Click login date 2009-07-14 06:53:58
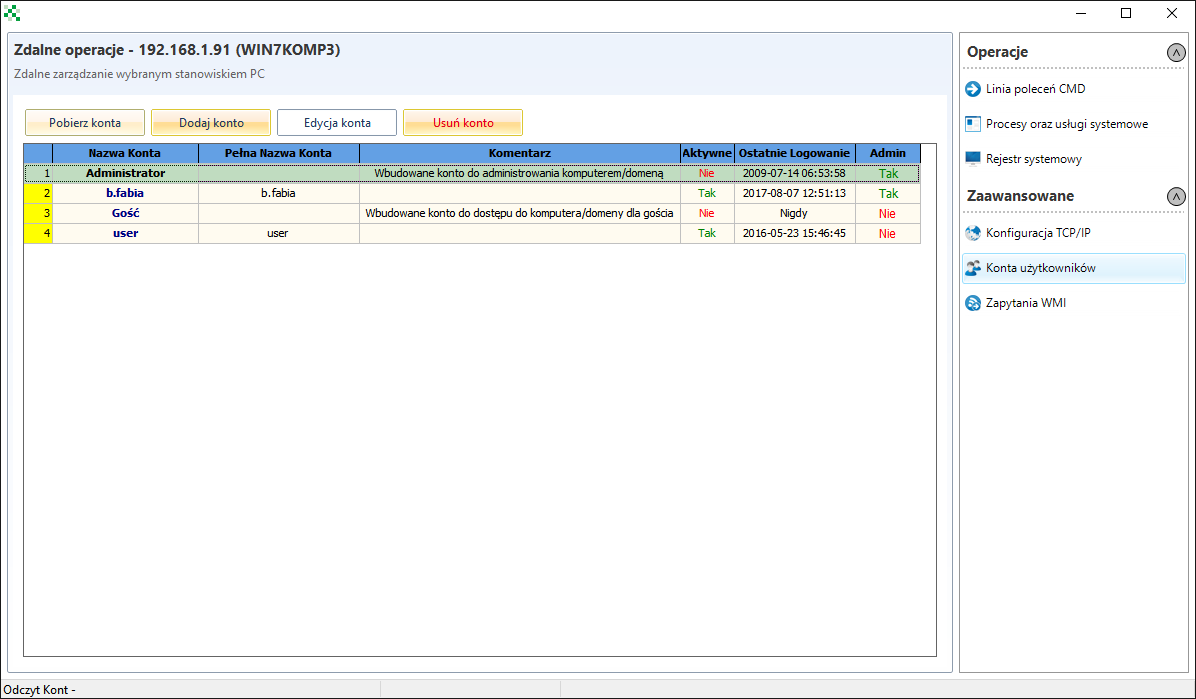Viewport: 1196px width, 699px height. (794, 173)
